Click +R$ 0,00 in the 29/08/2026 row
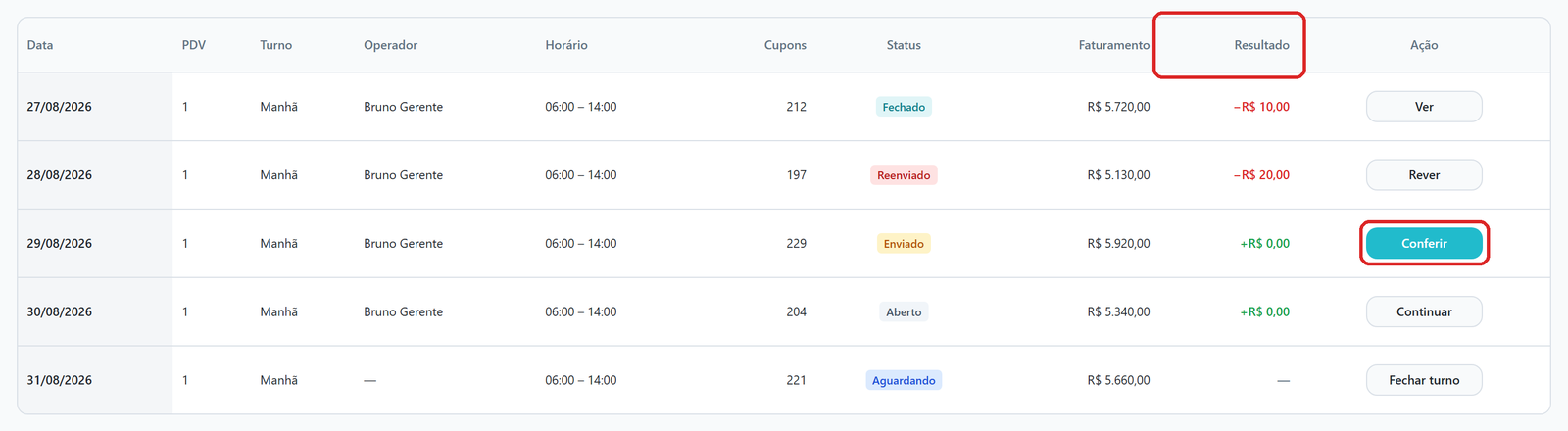Screen dimensions: 1568x431 (1265, 244)
